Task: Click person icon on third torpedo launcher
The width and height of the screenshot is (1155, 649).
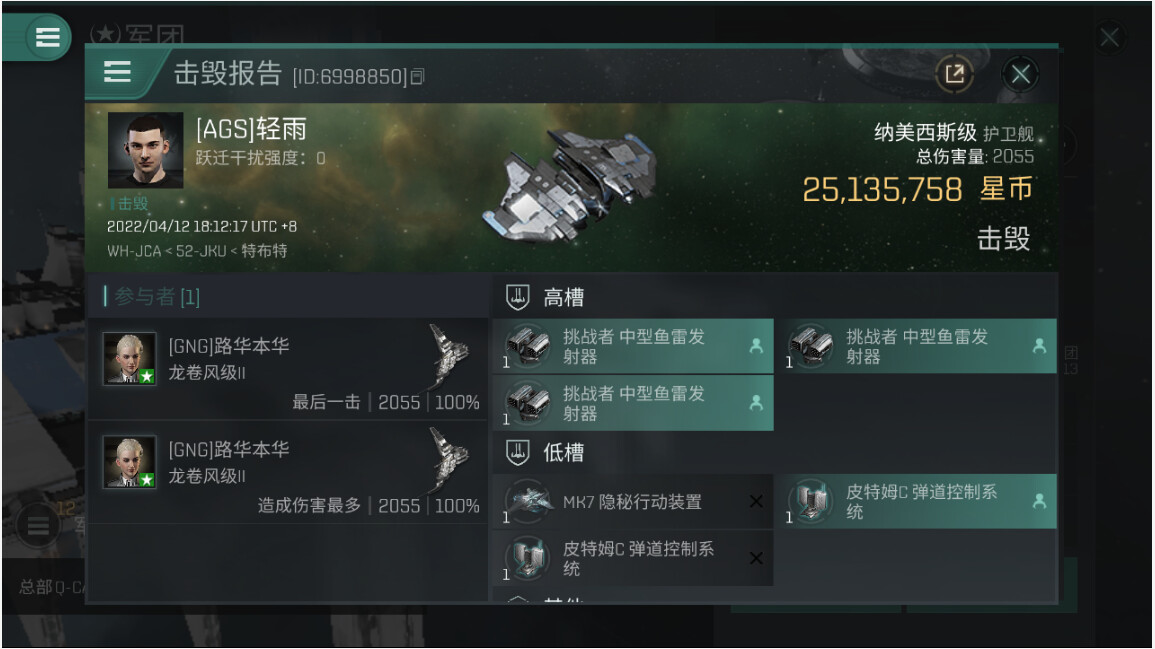Action: click(x=756, y=403)
